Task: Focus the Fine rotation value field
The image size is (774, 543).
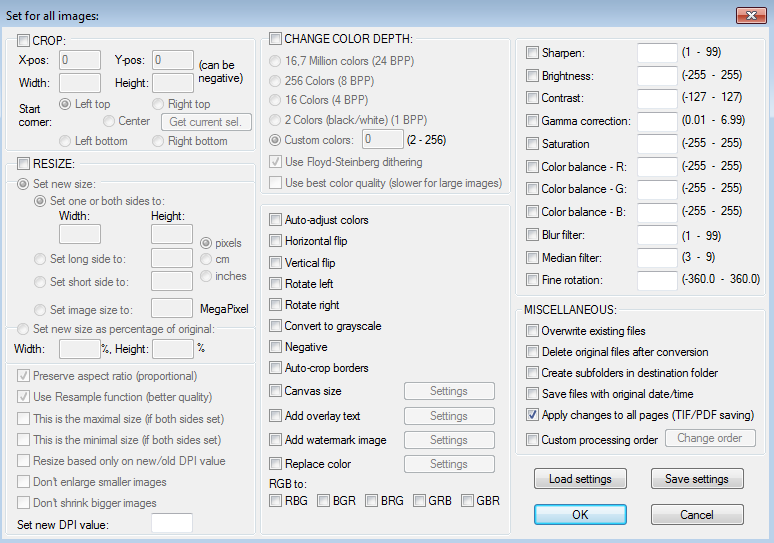Action: [x=657, y=280]
